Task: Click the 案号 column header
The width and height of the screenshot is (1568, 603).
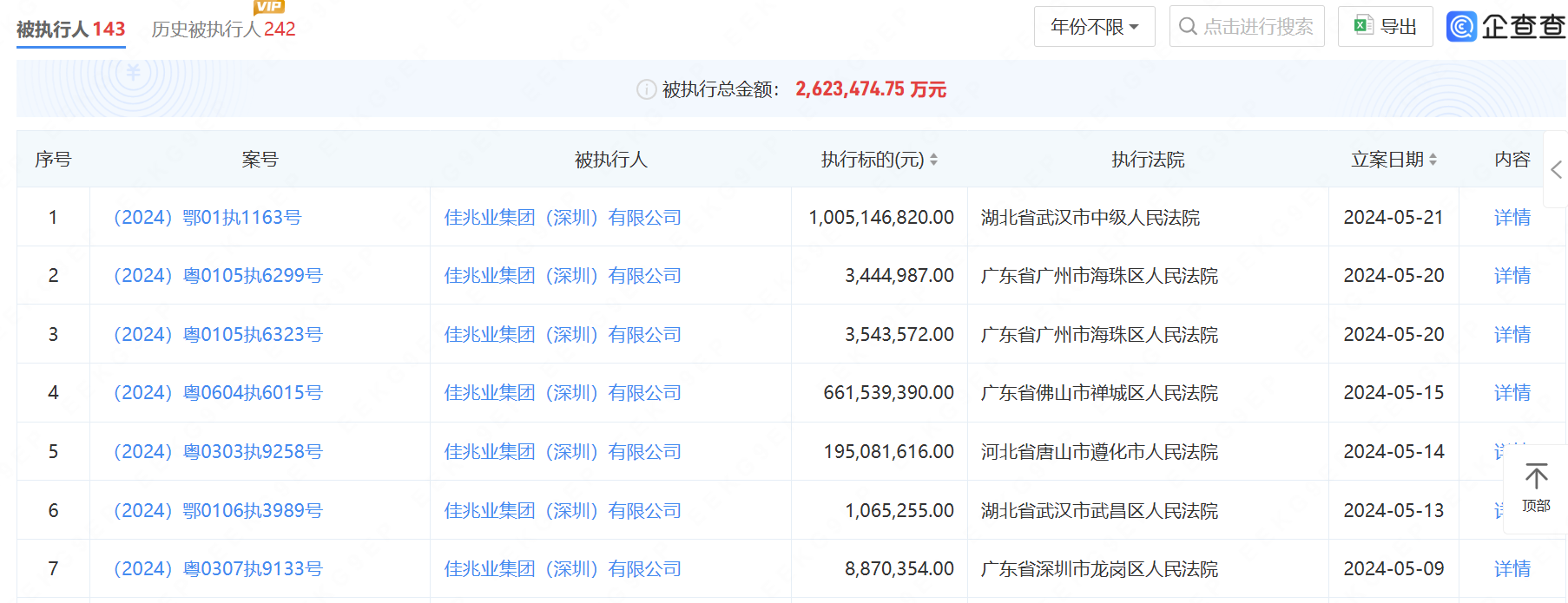Action: (260, 160)
